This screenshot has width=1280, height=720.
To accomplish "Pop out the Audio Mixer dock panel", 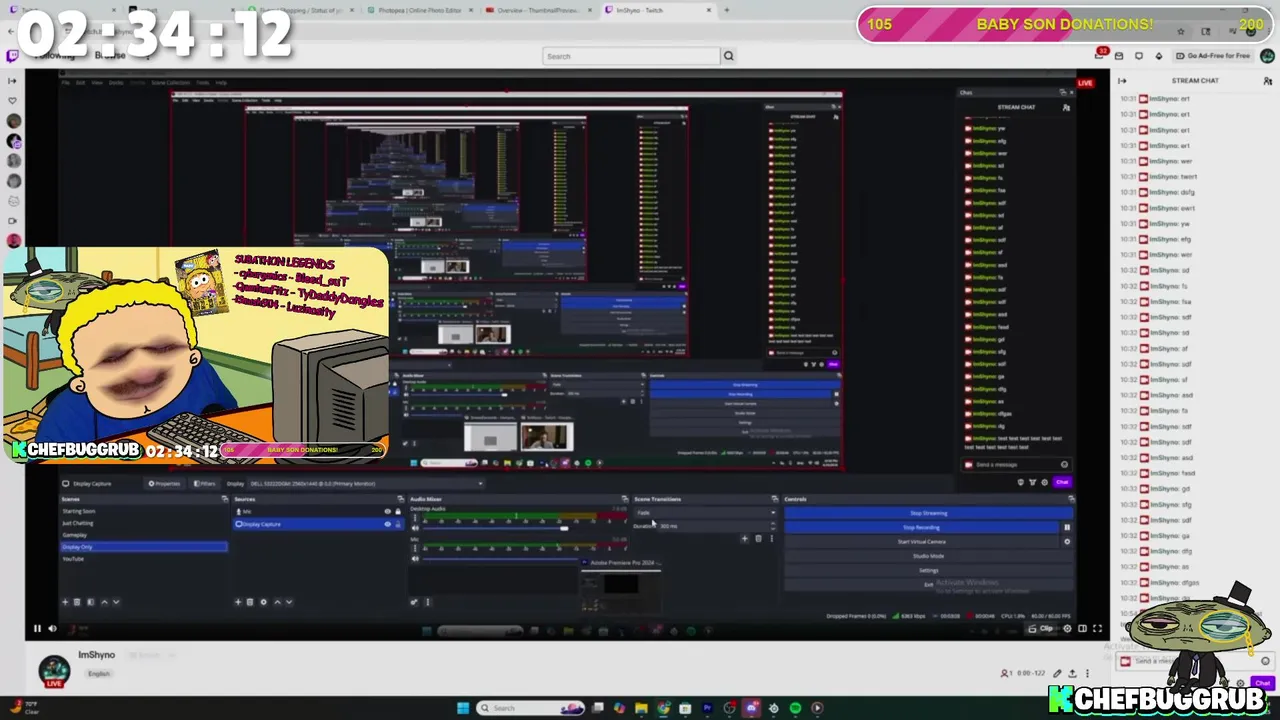I will coord(625,499).
